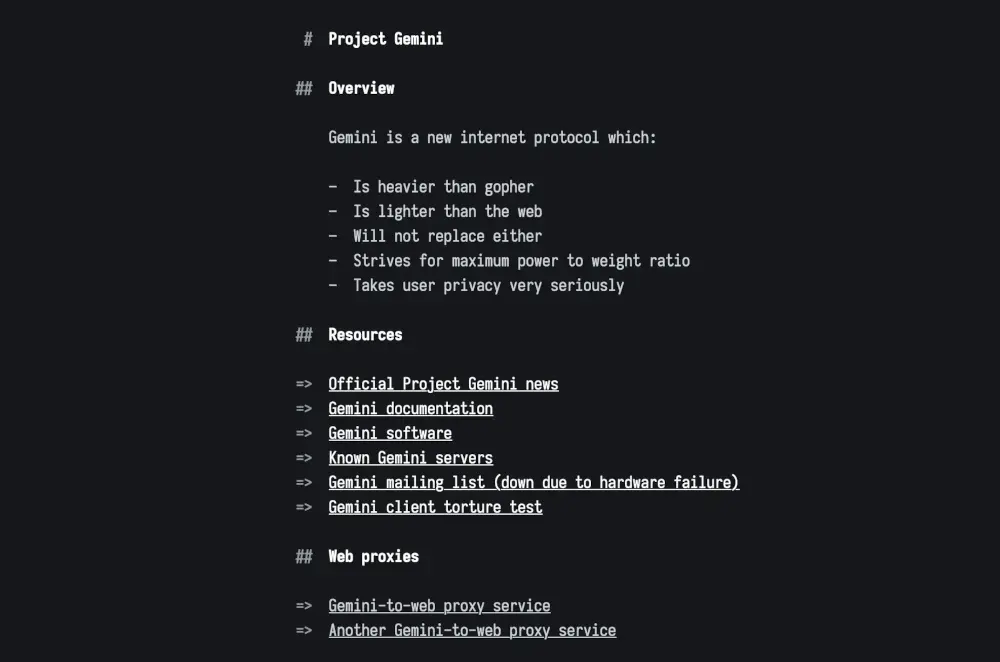
Task: Open the Official Project Gemini news link
Action: click(443, 384)
